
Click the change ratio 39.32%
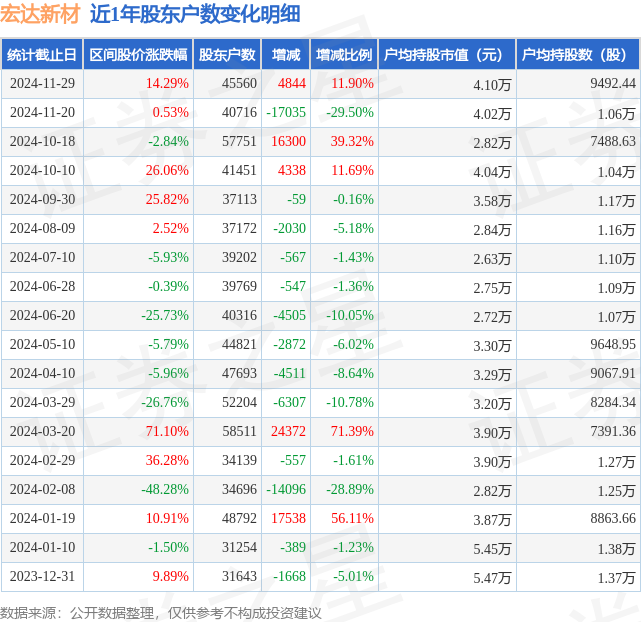[352, 141]
